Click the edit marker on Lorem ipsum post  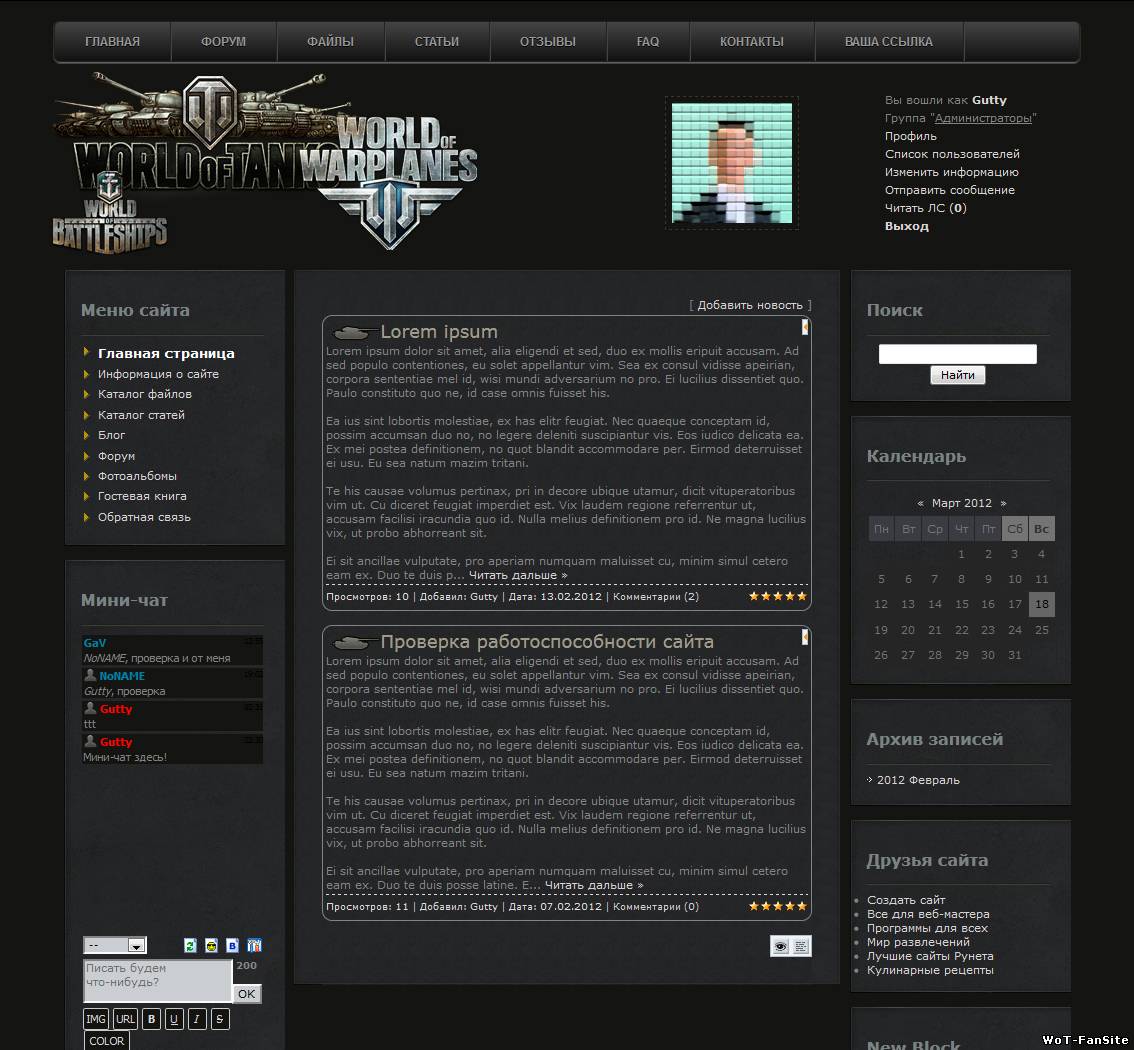point(805,327)
